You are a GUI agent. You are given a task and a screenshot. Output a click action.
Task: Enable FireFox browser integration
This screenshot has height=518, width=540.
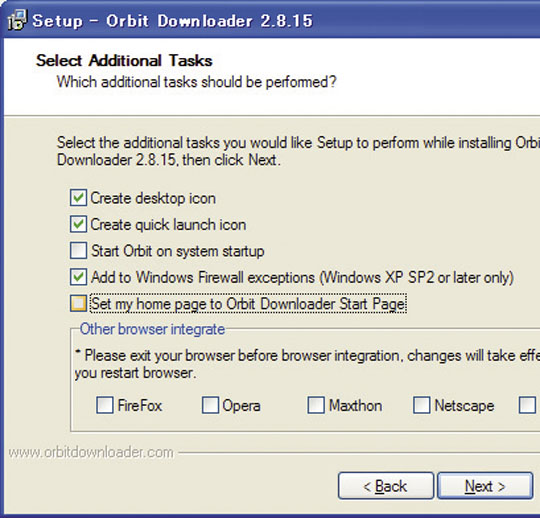coord(105,405)
